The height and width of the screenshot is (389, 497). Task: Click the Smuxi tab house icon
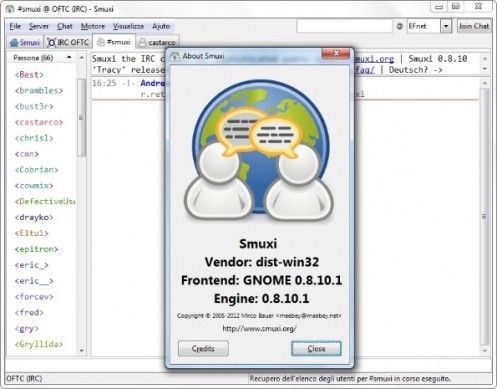tap(14, 43)
